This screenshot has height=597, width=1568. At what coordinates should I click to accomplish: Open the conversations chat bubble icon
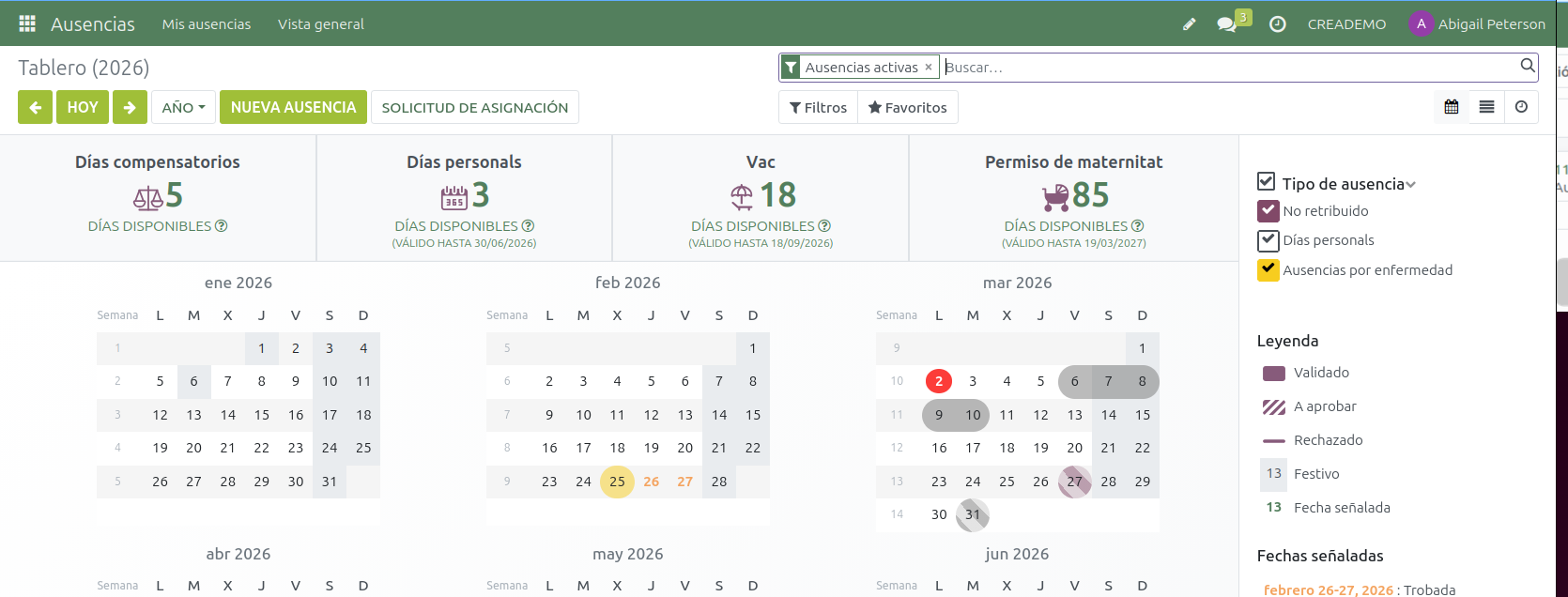click(1227, 24)
